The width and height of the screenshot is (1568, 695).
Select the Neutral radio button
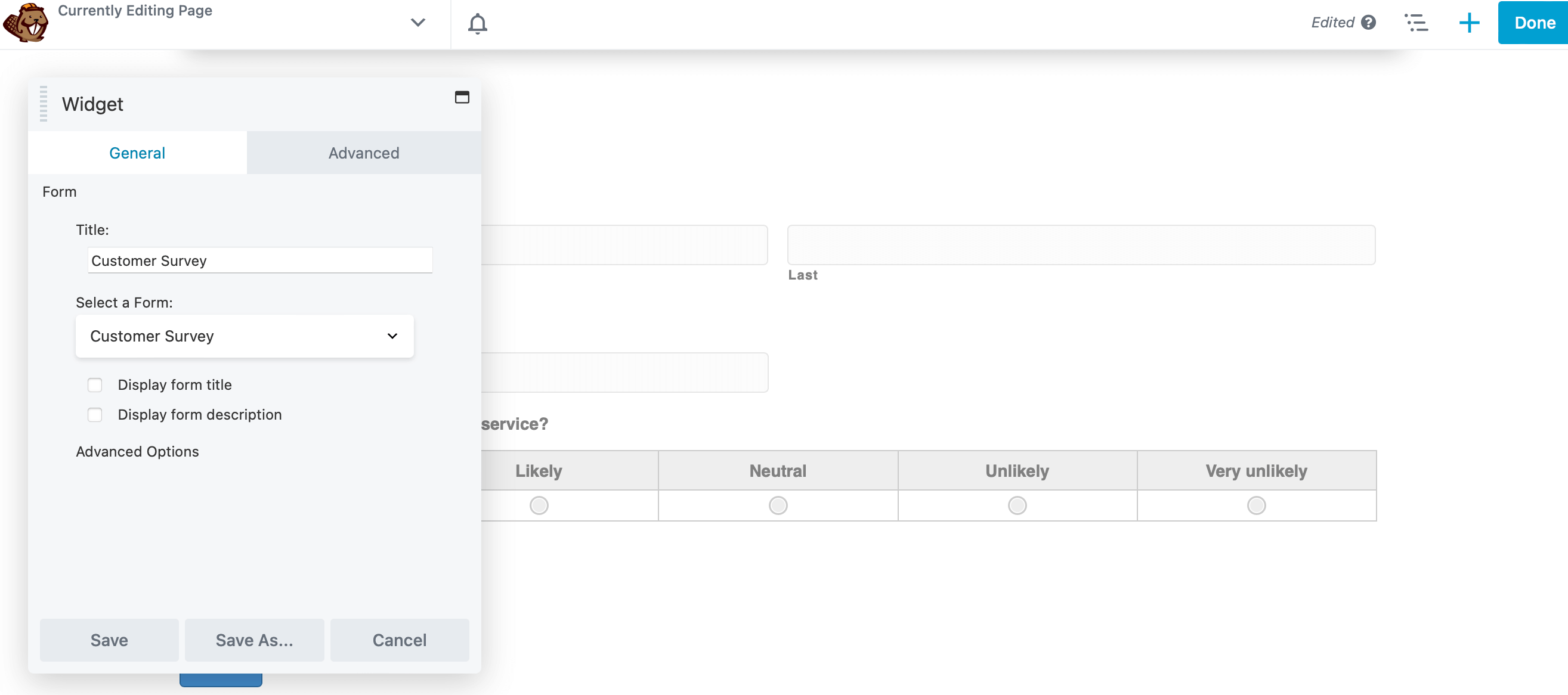point(777,505)
